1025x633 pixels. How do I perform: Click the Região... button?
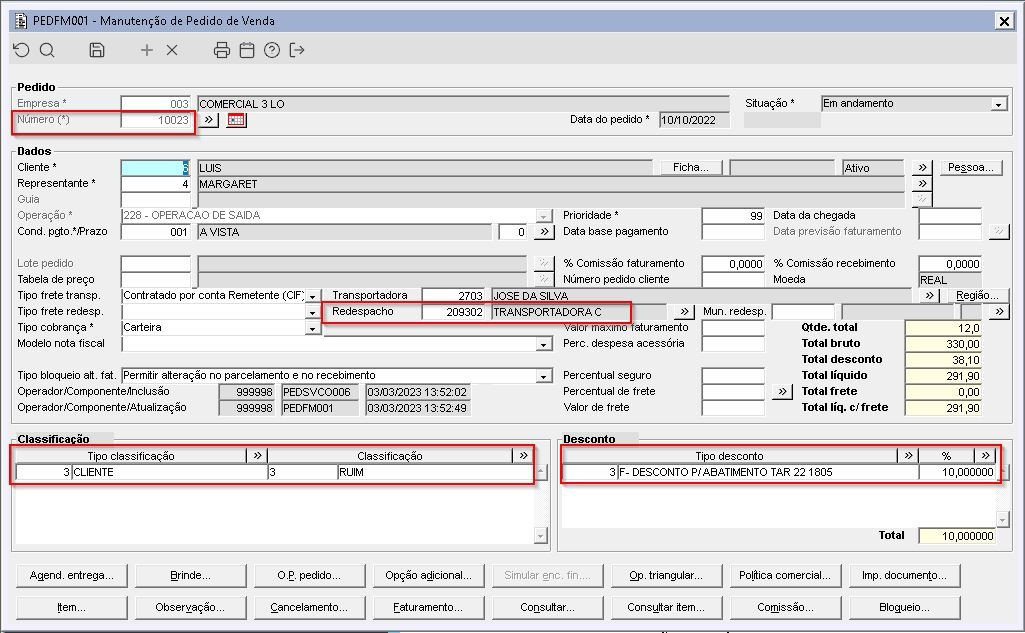(977, 296)
